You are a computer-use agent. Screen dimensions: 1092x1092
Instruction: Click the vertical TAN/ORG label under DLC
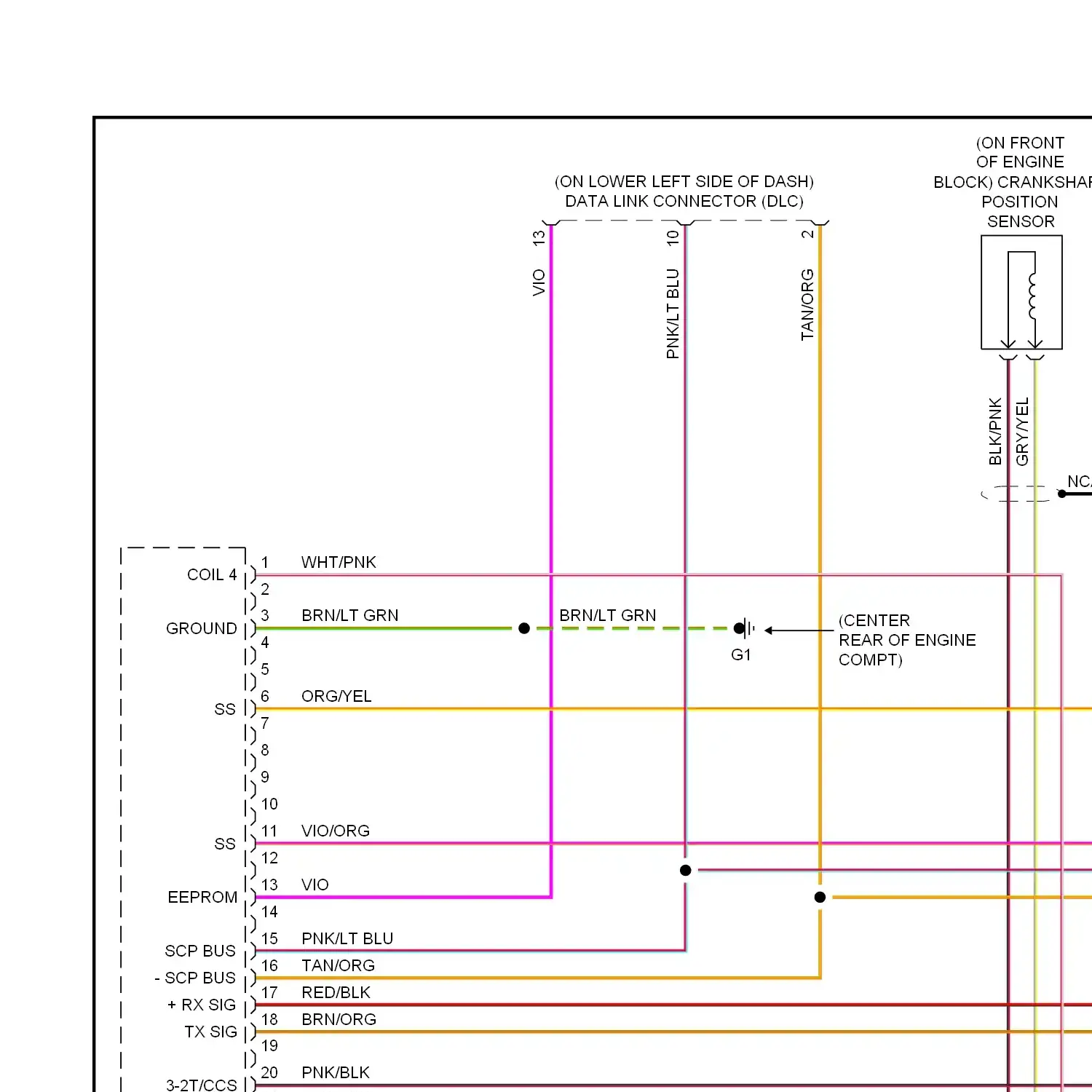[x=807, y=304]
